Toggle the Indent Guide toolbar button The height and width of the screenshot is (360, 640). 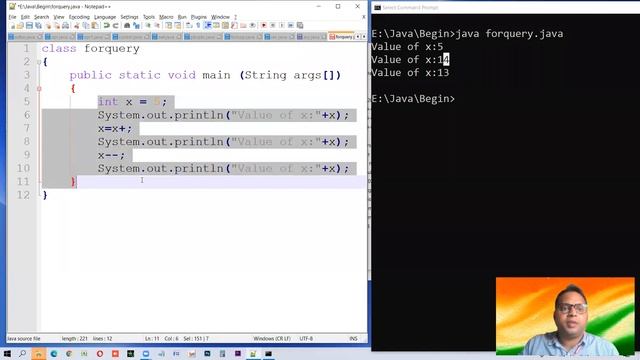click(x=207, y=25)
